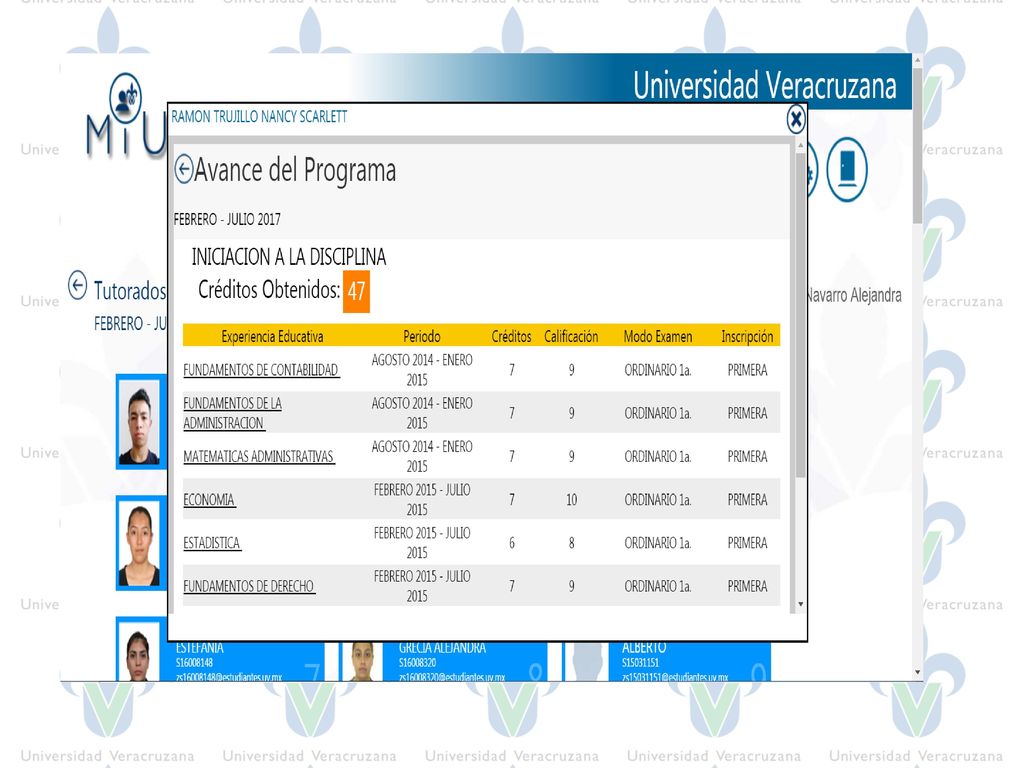Image resolution: width=1024 pixels, height=768 pixels.
Task: Click FEBRERO - JULIO 2017 period label
Action: point(227,219)
